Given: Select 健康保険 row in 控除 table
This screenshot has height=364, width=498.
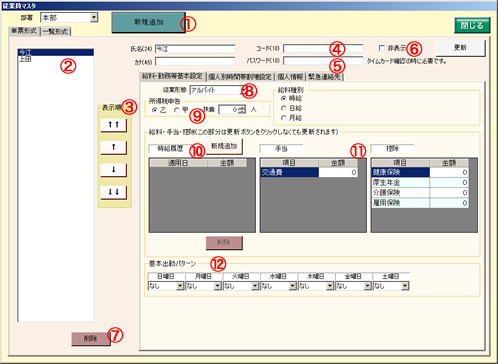Looking at the screenshot, I should pyautogui.click(x=400, y=172).
